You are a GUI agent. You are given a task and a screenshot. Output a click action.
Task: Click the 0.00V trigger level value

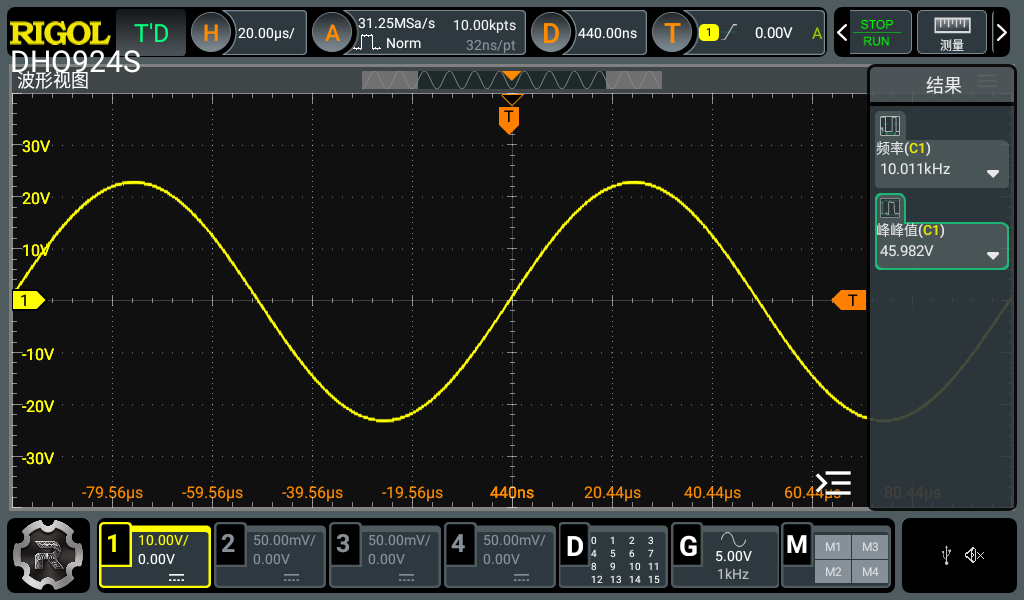coord(773,33)
